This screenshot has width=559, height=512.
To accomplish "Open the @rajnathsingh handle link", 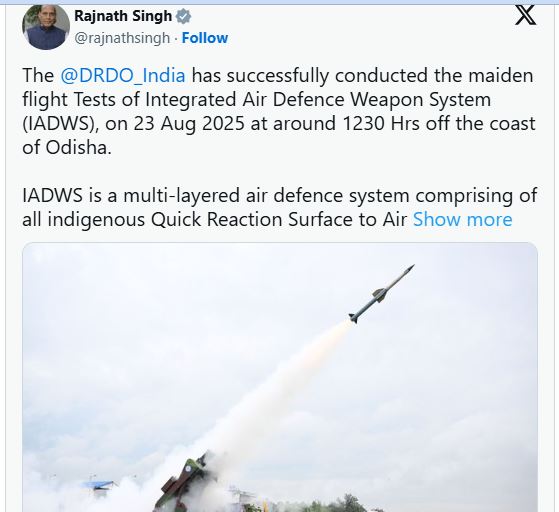I will pyautogui.click(x=122, y=38).
